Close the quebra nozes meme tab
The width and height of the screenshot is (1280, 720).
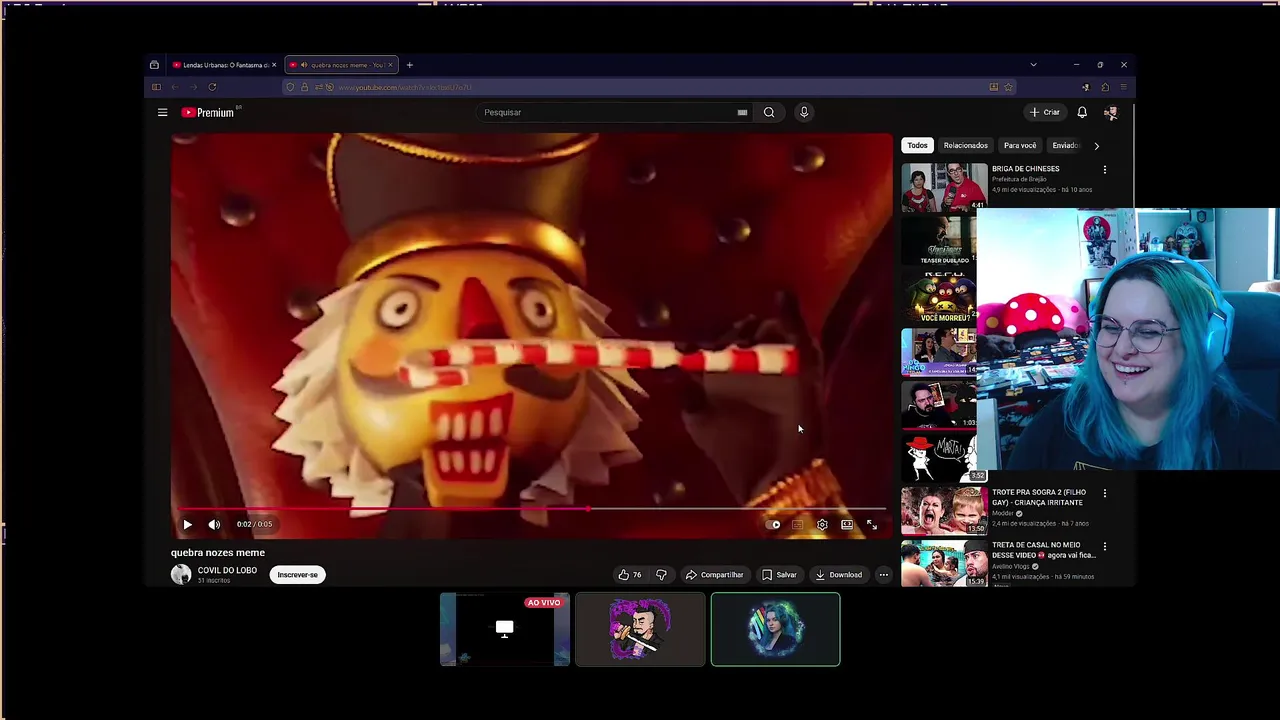(x=390, y=65)
